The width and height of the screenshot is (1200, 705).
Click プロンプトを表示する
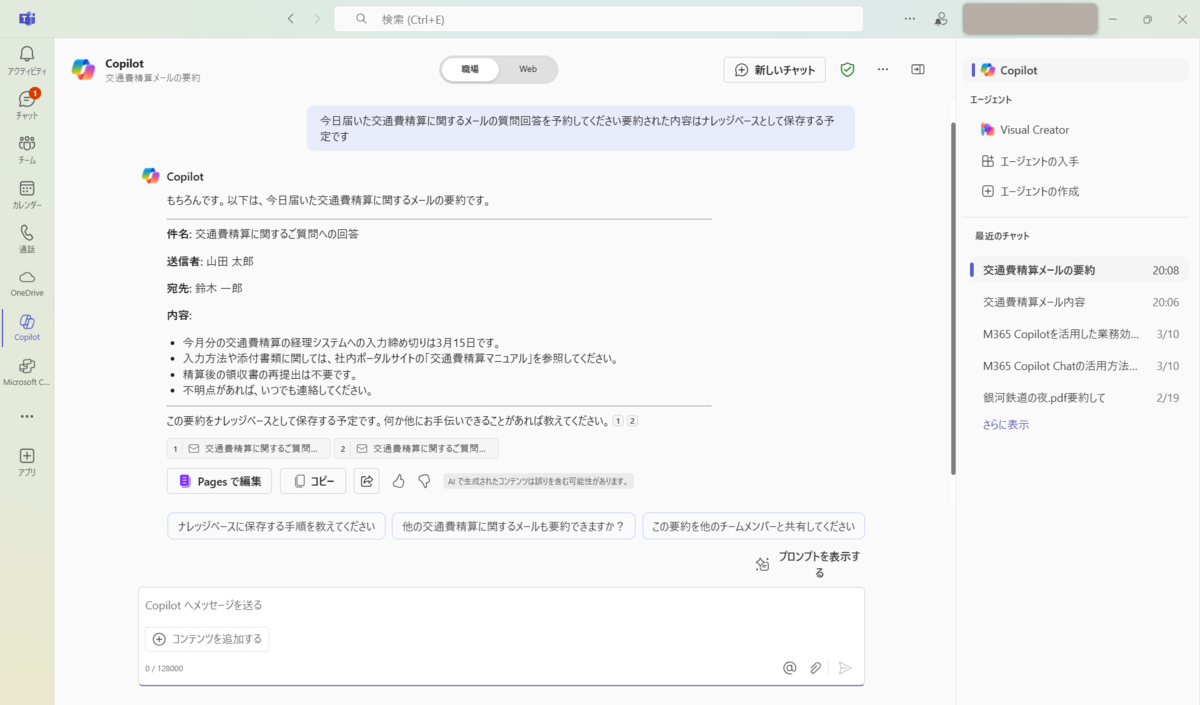tap(808, 565)
